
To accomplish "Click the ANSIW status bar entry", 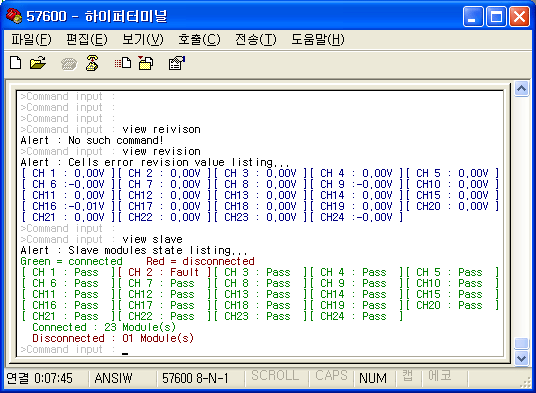I will click(x=113, y=378).
